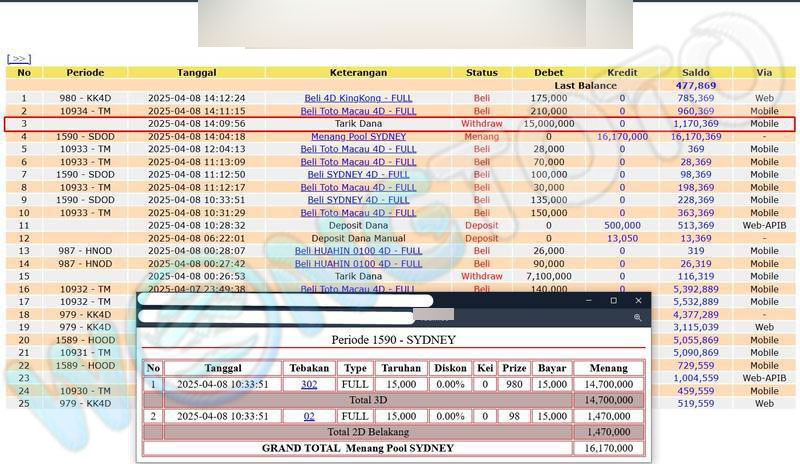Click the zoom magnifier icon in popup address bar

(637, 317)
